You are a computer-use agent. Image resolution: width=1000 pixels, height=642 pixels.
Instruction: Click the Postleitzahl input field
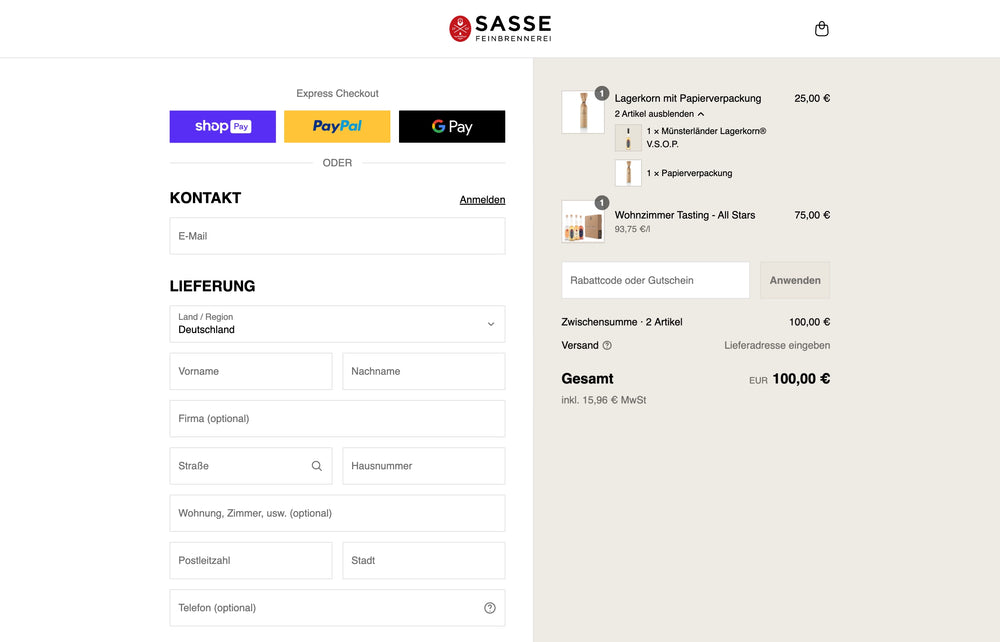[x=251, y=561]
